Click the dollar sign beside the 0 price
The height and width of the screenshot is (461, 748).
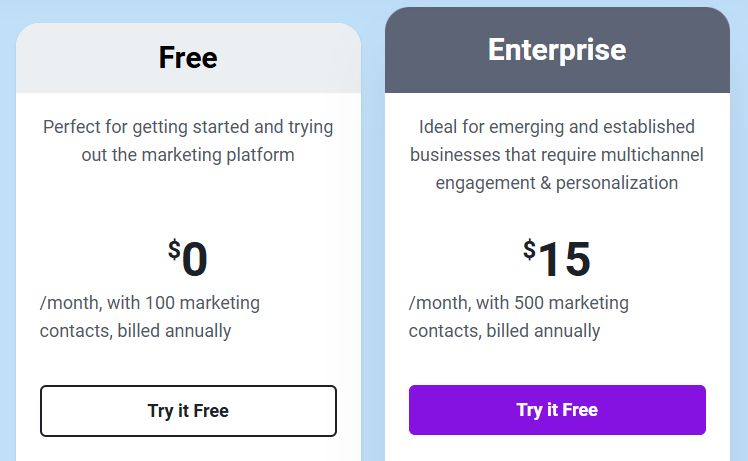[174, 249]
